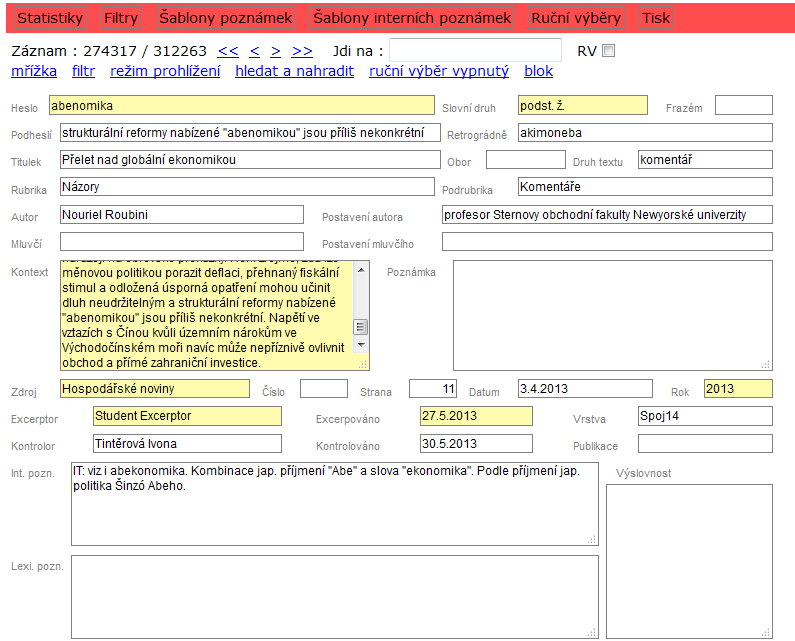The height and width of the screenshot is (641, 795).
Task: Click the empty Mluvčí field
Action: 182,241
